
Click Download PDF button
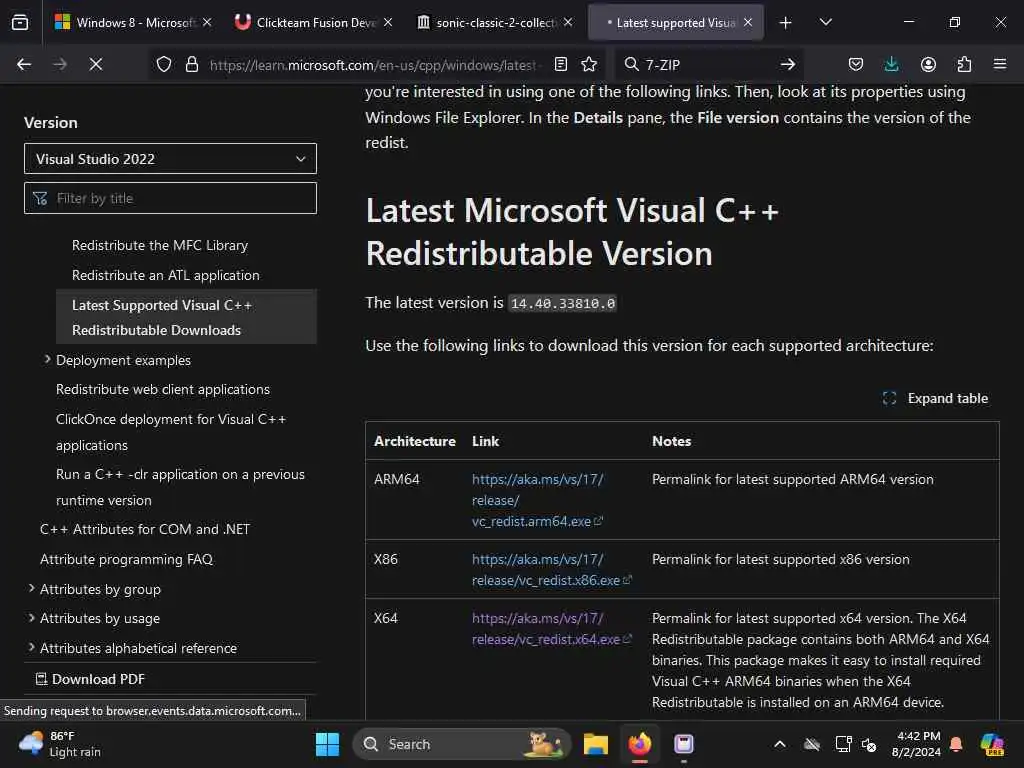90,679
